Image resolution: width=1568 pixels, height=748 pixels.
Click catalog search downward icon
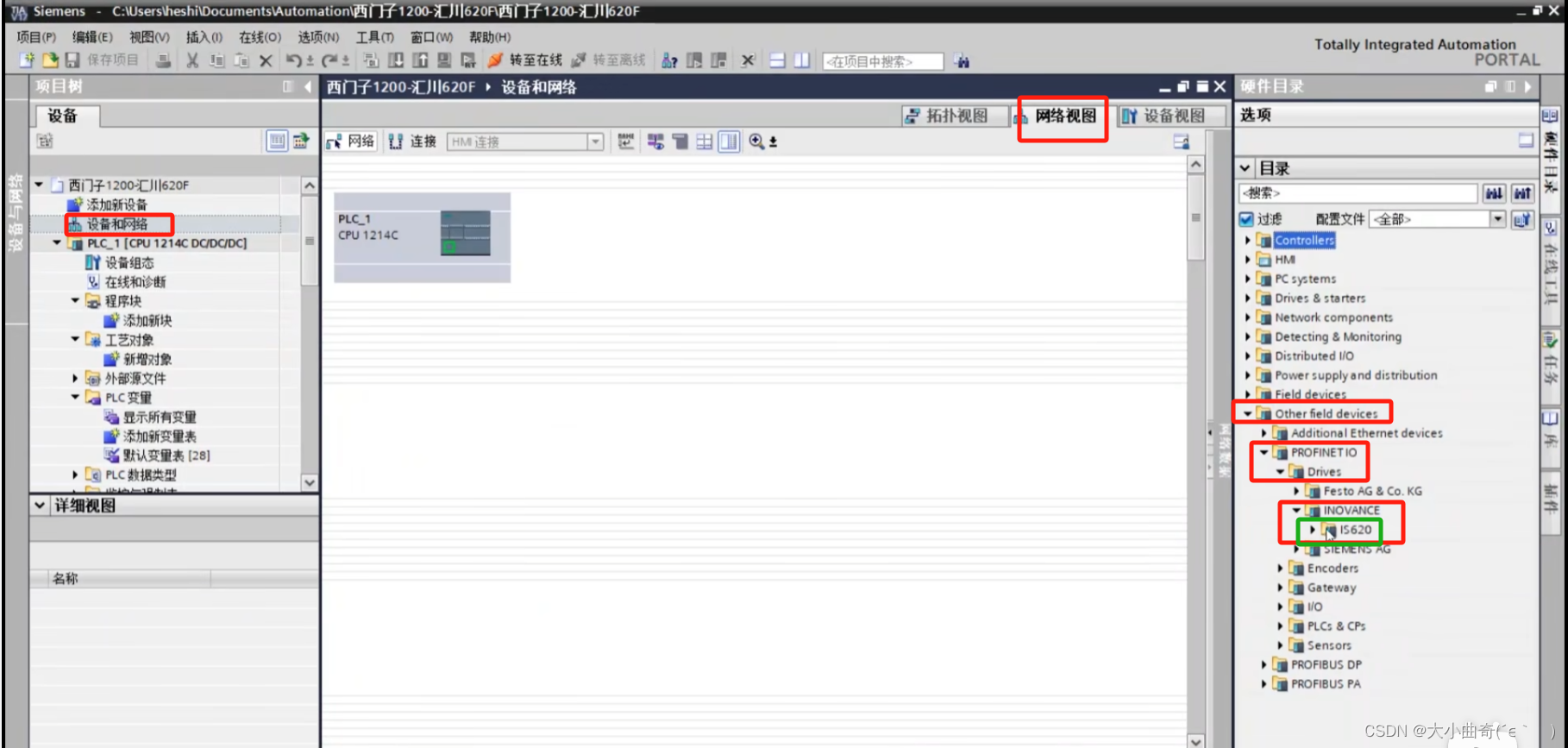(1494, 193)
